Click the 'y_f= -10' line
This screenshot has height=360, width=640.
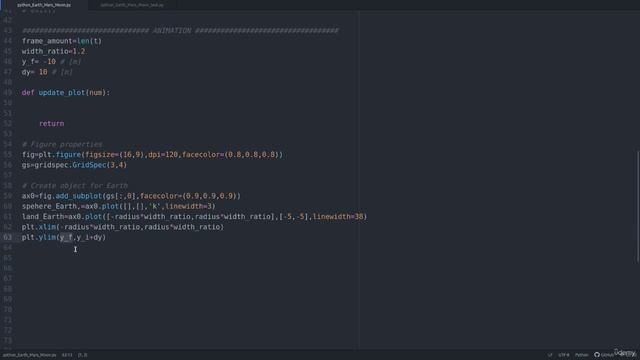coord(51,62)
